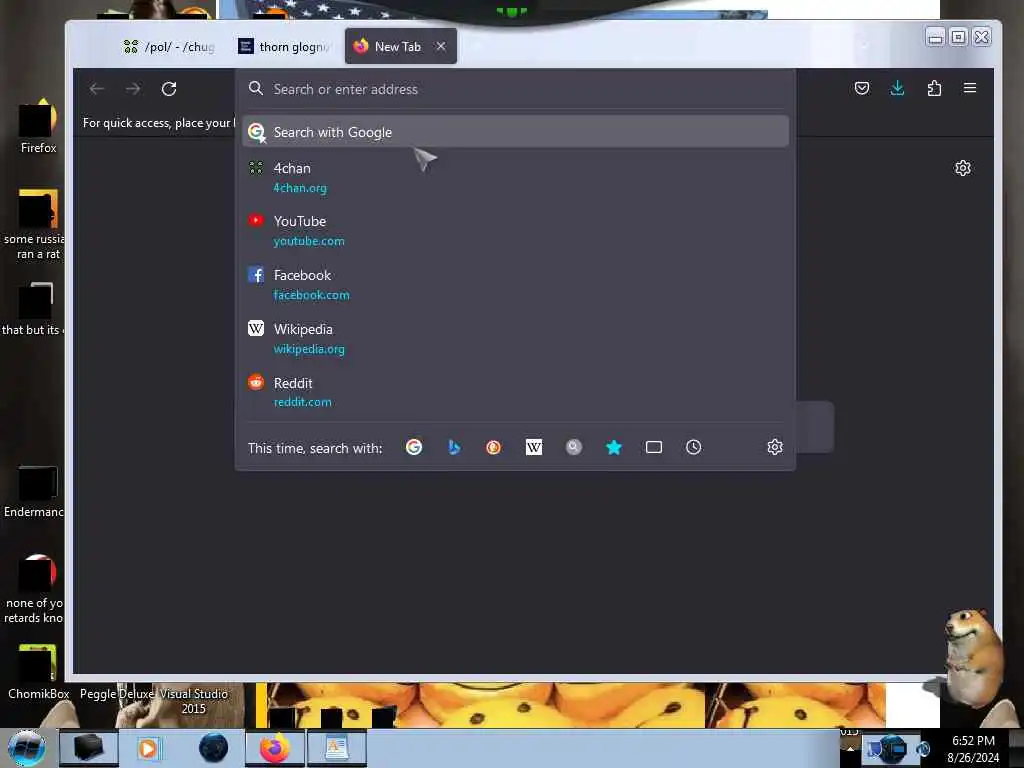The width and height of the screenshot is (1024, 768).
Task: Click Firefox in the taskbar
Action: click(275, 748)
